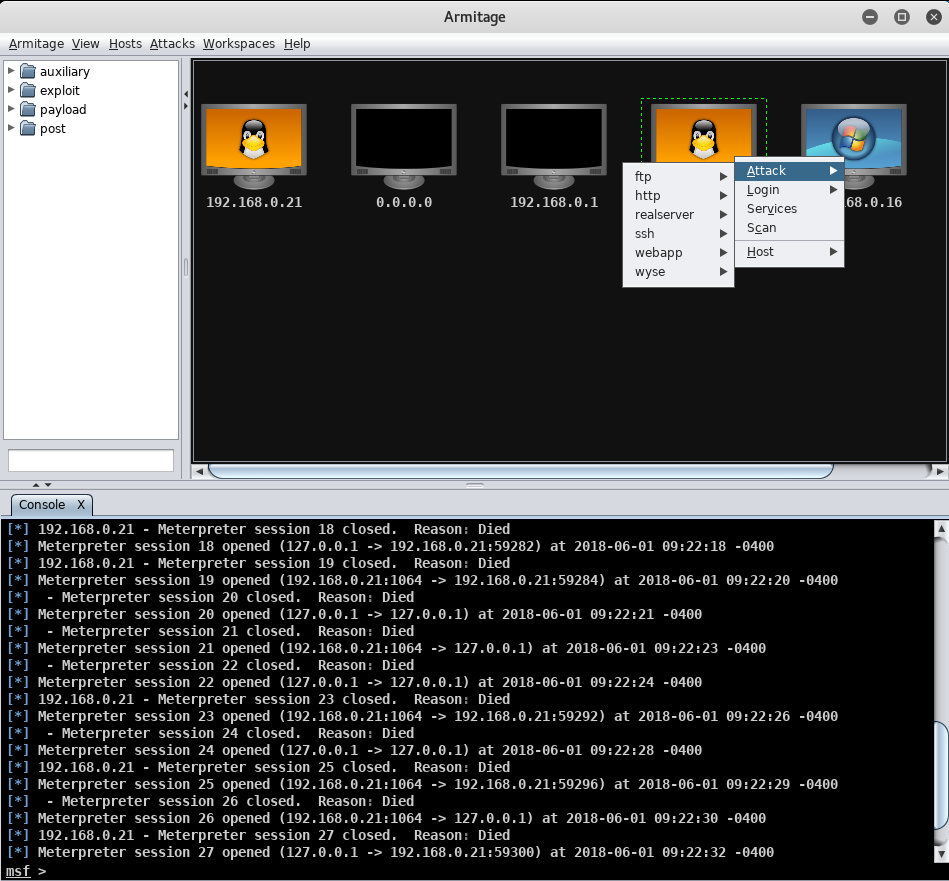Screen dimensions: 949x881
Task: Click the down arrow on the horizontal divider
Action: click(48, 485)
